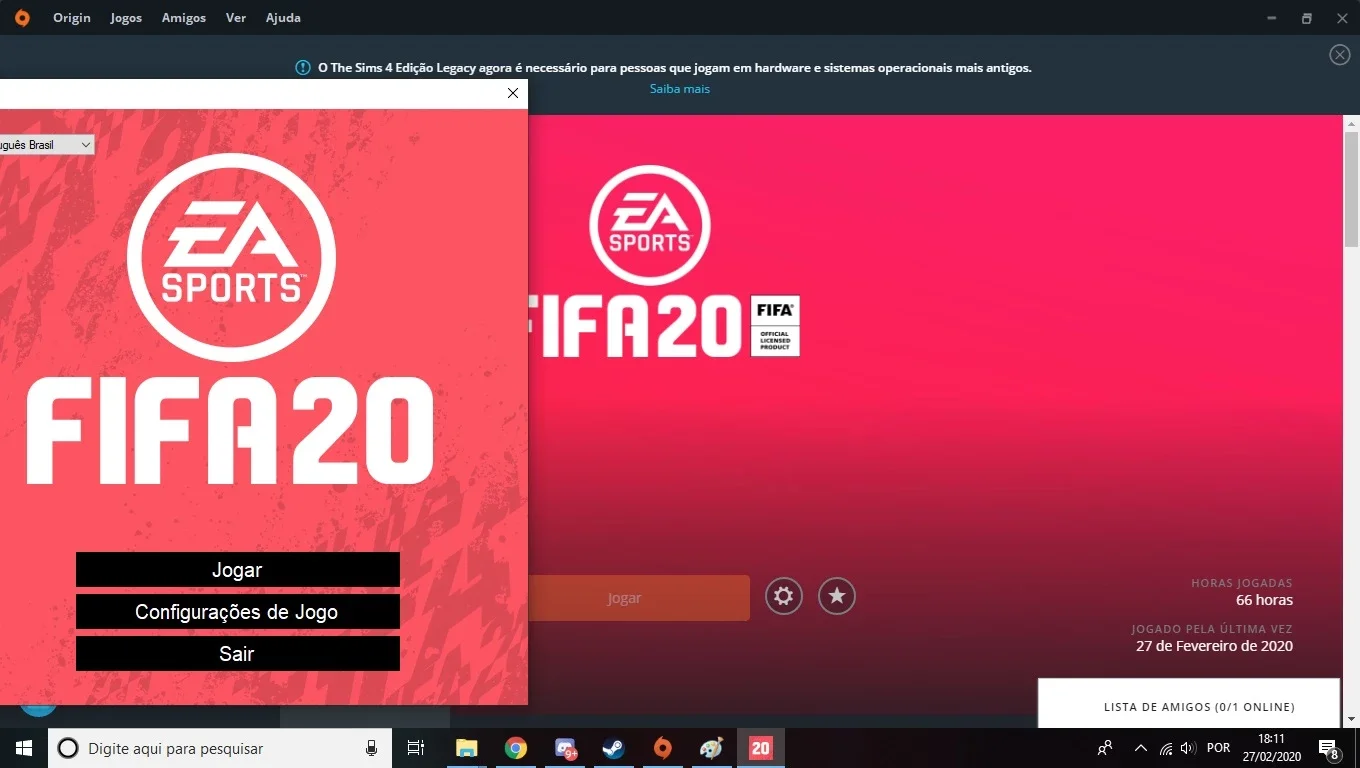1360x768 pixels.
Task: Close the FIFA 20 launcher window
Action: [x=513, y=93]
